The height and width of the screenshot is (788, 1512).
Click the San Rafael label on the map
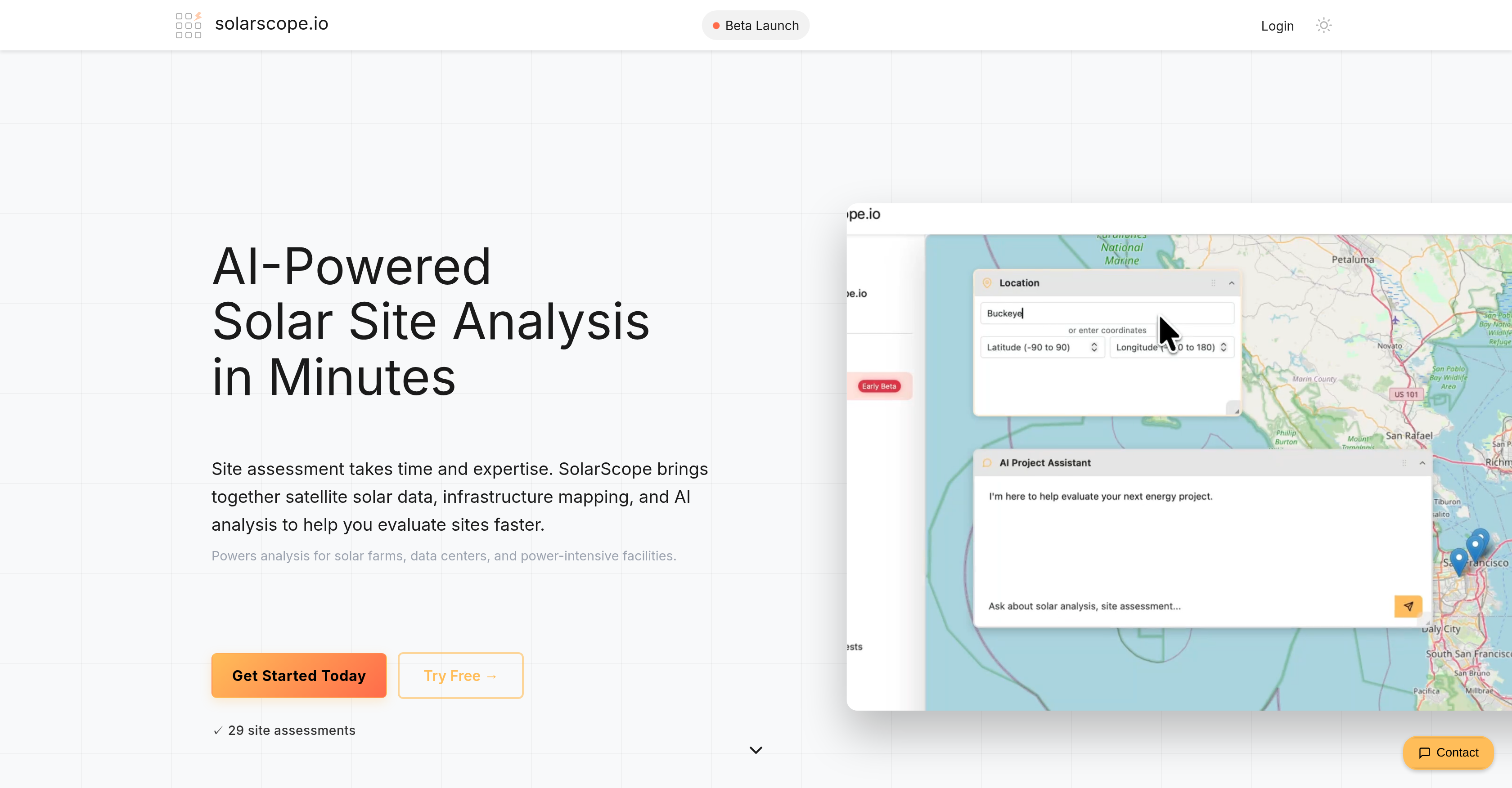1408,436
